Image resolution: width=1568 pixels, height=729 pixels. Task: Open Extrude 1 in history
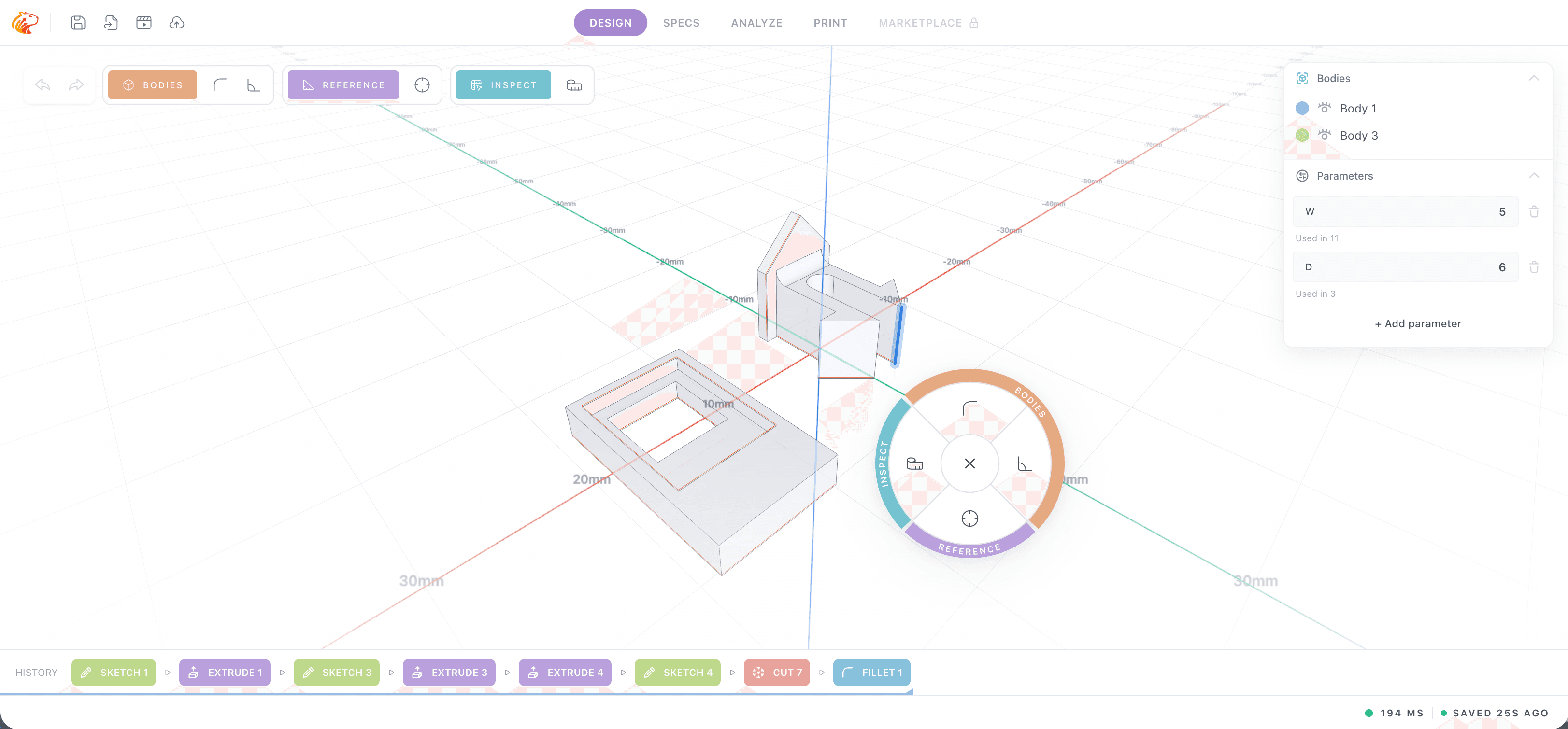(225, 673)
